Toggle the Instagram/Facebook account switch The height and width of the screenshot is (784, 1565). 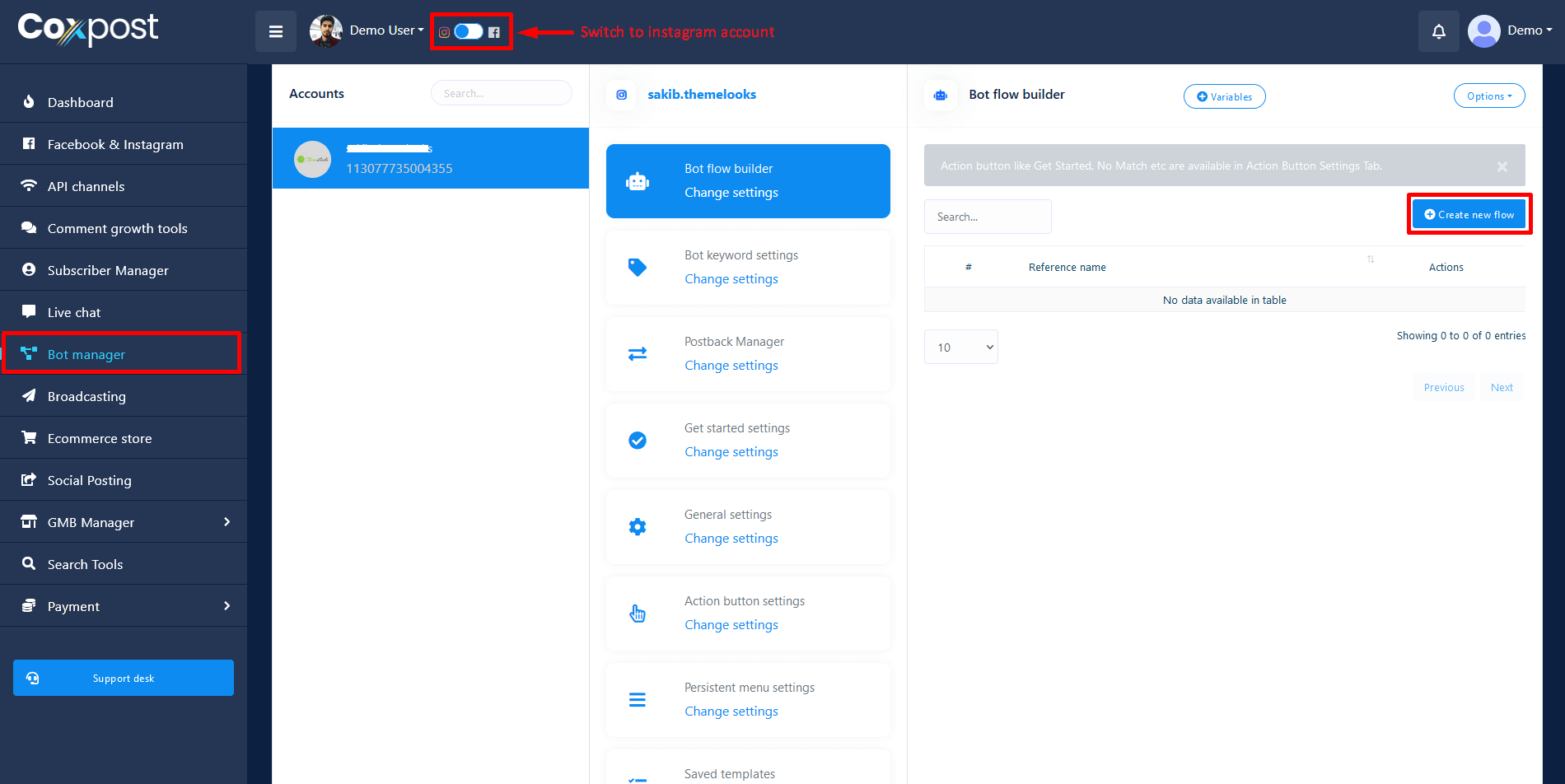click(x=469, y=31)
